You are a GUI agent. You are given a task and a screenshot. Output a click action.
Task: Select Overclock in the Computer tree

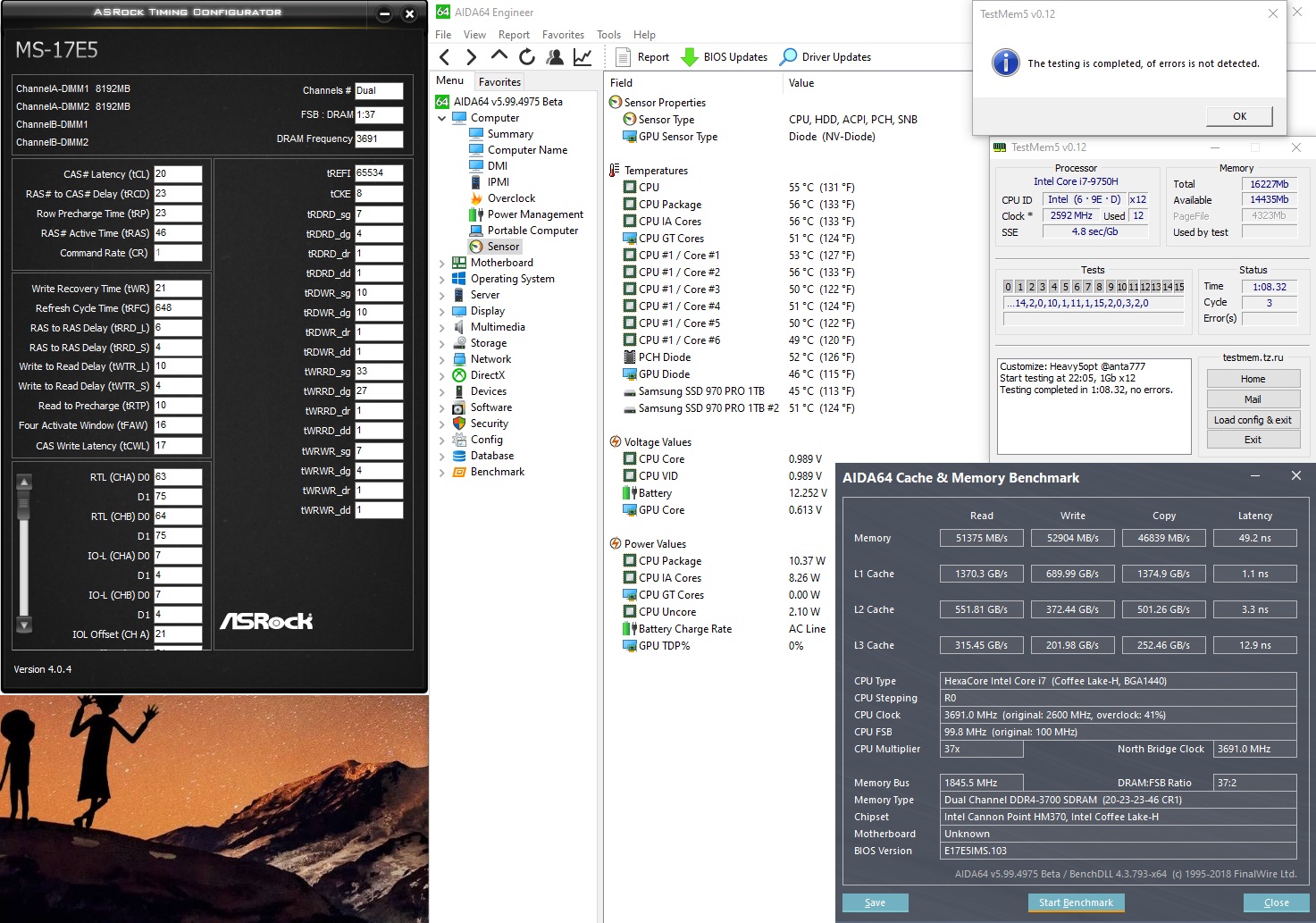tap(511, 198)
